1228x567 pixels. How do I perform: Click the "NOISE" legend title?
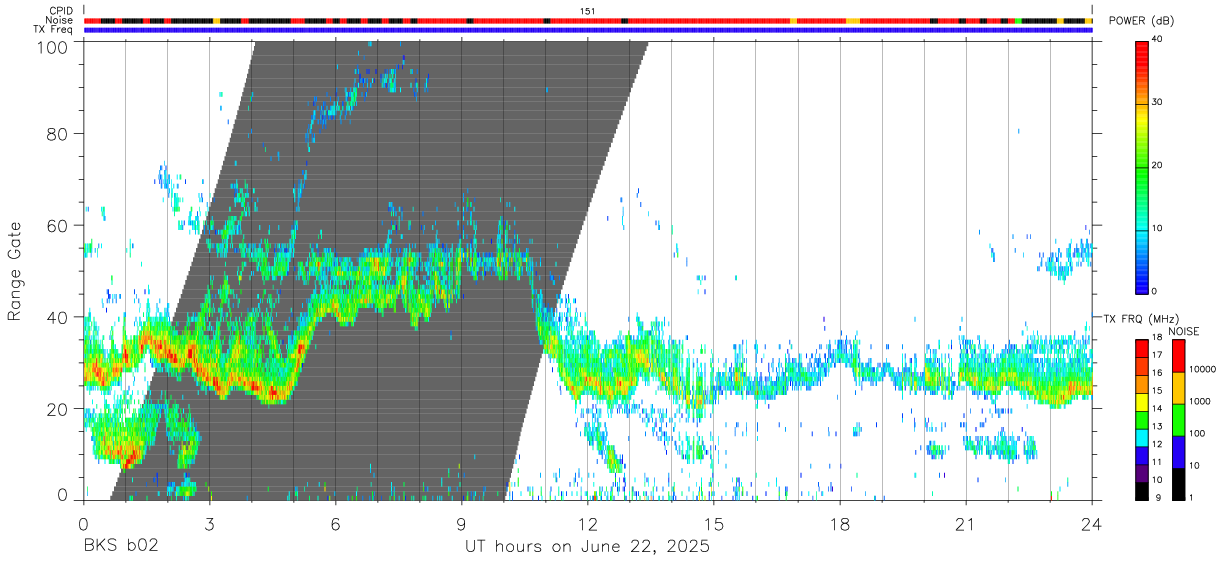tap(1183, 331)
